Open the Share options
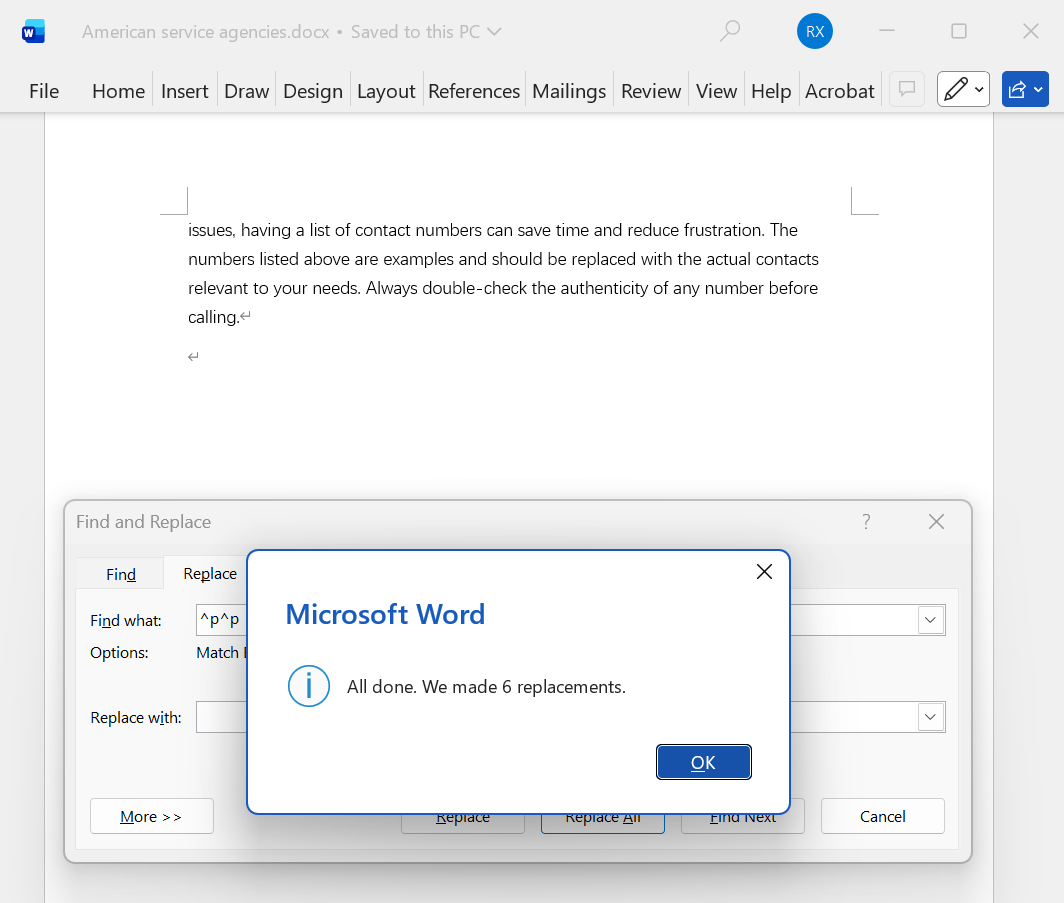The width and height of the screenshot is (1064, 903). pyautogui.click(x=1024, y=89)
